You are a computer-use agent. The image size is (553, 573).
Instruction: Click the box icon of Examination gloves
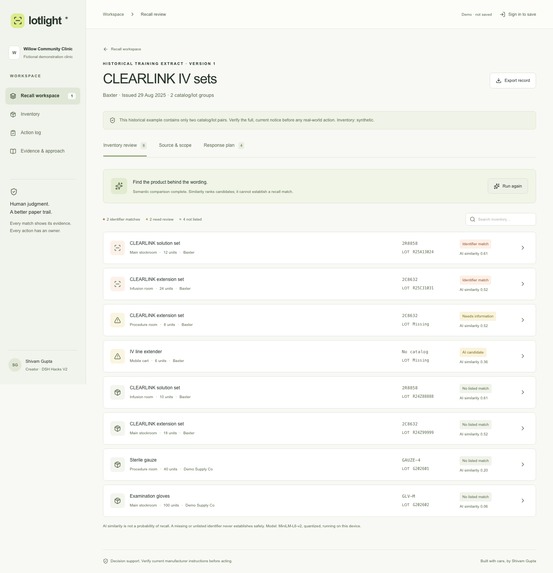[117, 501]
